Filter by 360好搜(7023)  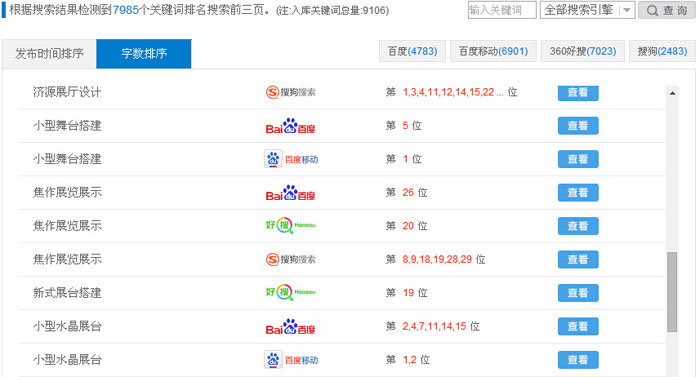[583, 51]
